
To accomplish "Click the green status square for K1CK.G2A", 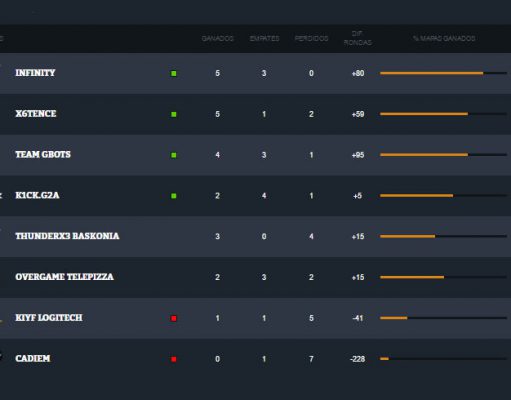I will 174,196.
